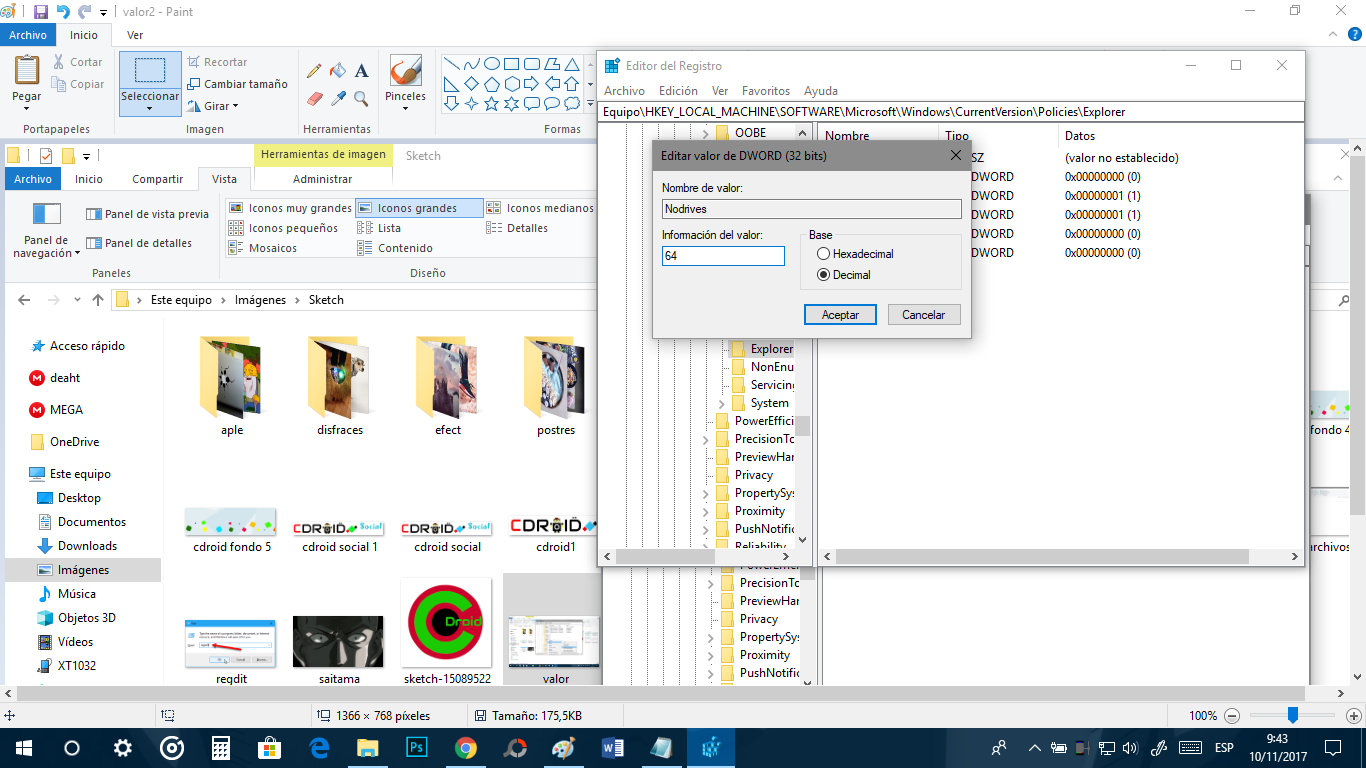Choose the Curve shape in Formas
This screenshot has height=768, width=1366.
click(x=471, y=64)
